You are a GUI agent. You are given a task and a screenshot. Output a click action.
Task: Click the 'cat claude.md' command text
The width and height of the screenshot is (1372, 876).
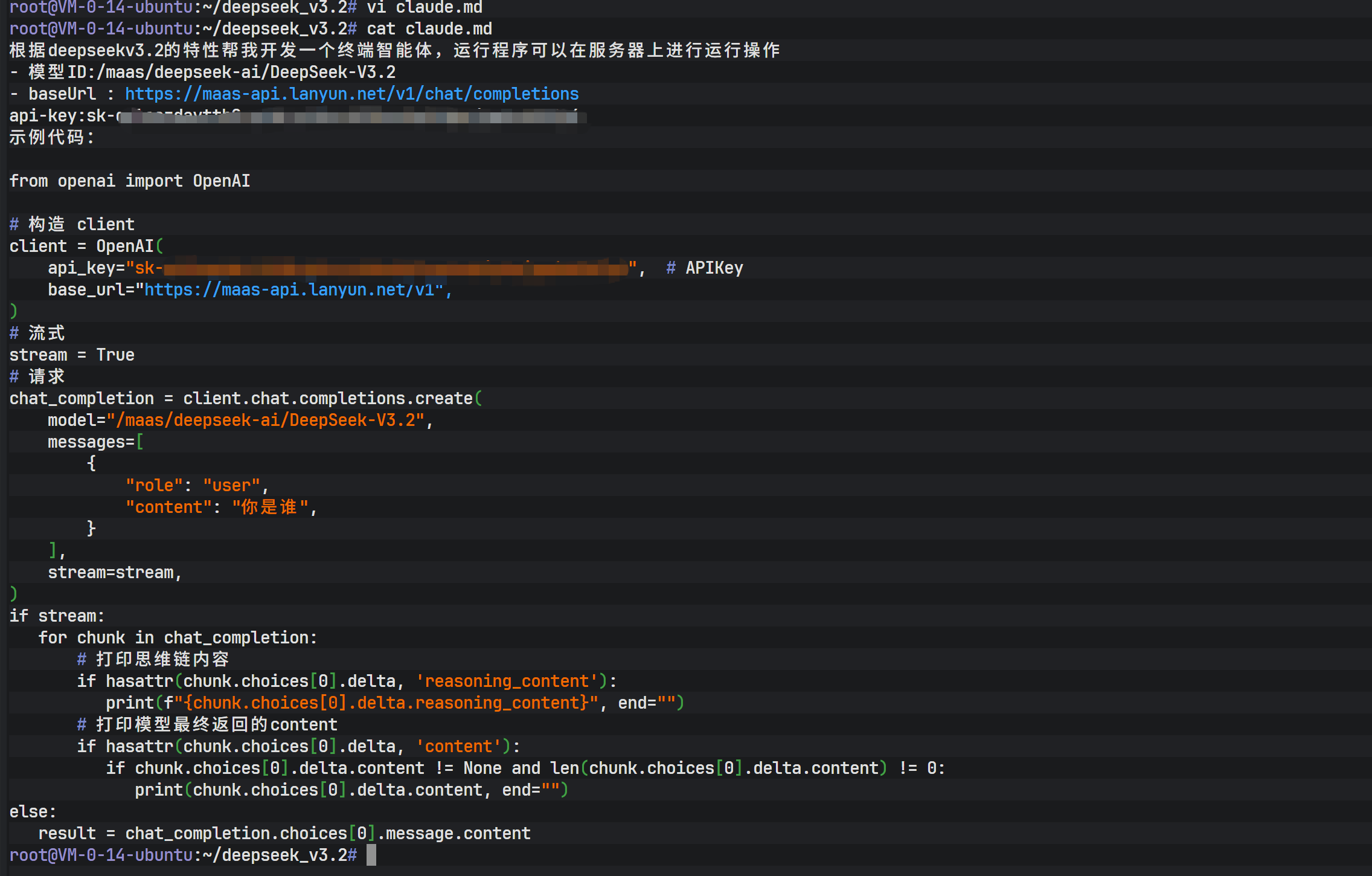pyautogui.click(x=429, y=29)
